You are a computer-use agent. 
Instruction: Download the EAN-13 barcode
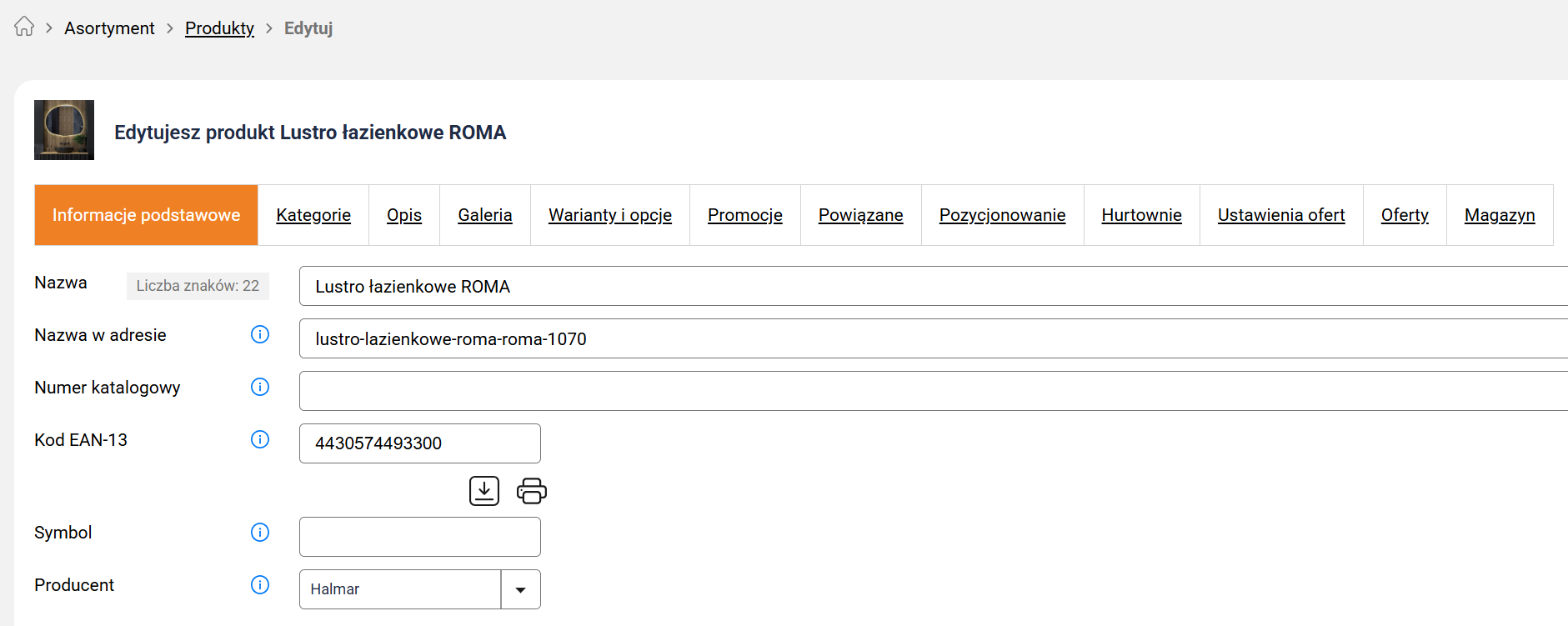click(483, 491)
